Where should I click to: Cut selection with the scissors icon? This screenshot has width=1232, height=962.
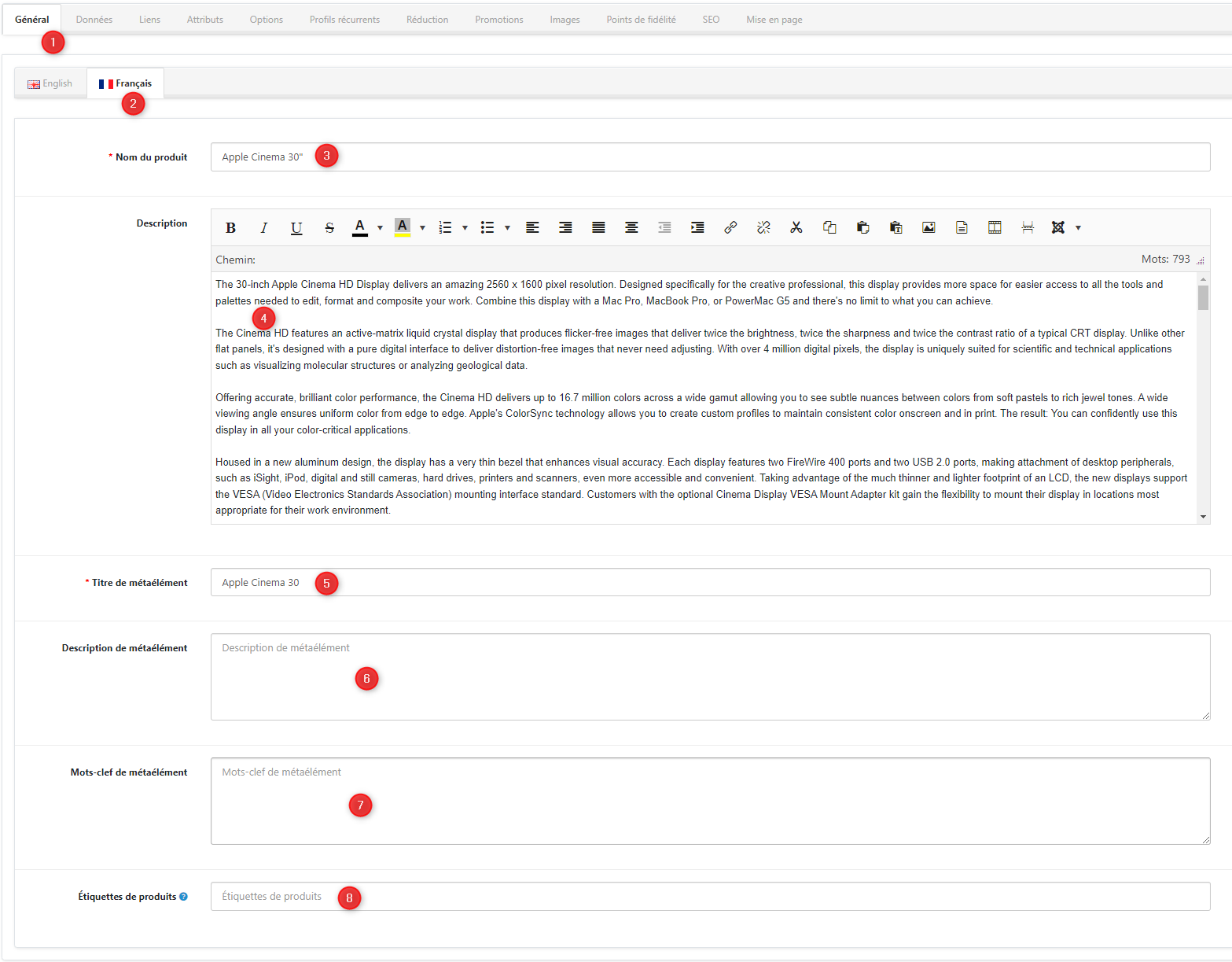(x=796, y=228)
